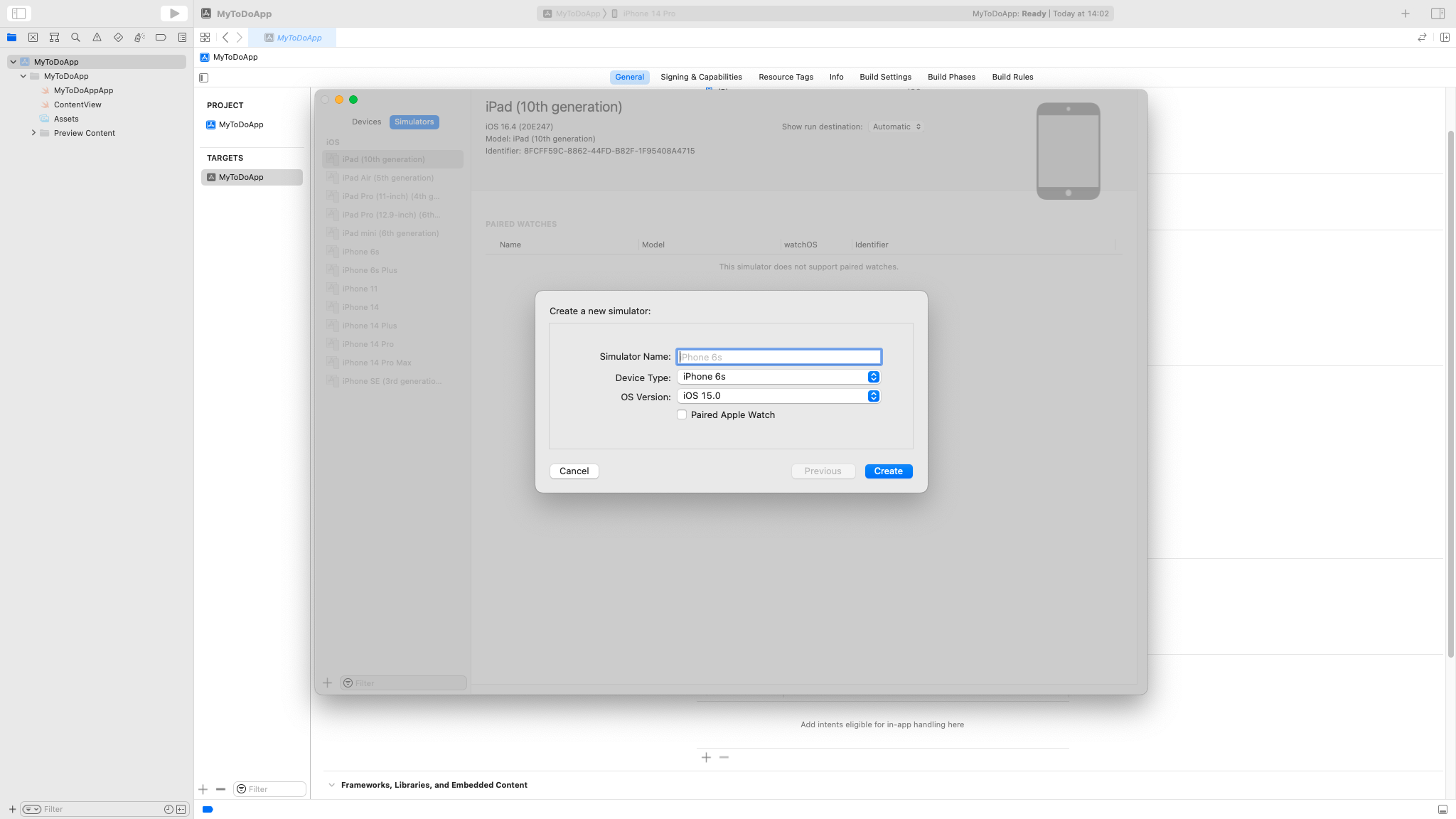Open the Issue navigator warning icon
The width and height of the screenshot is (1456, 819).
point(97,37)
